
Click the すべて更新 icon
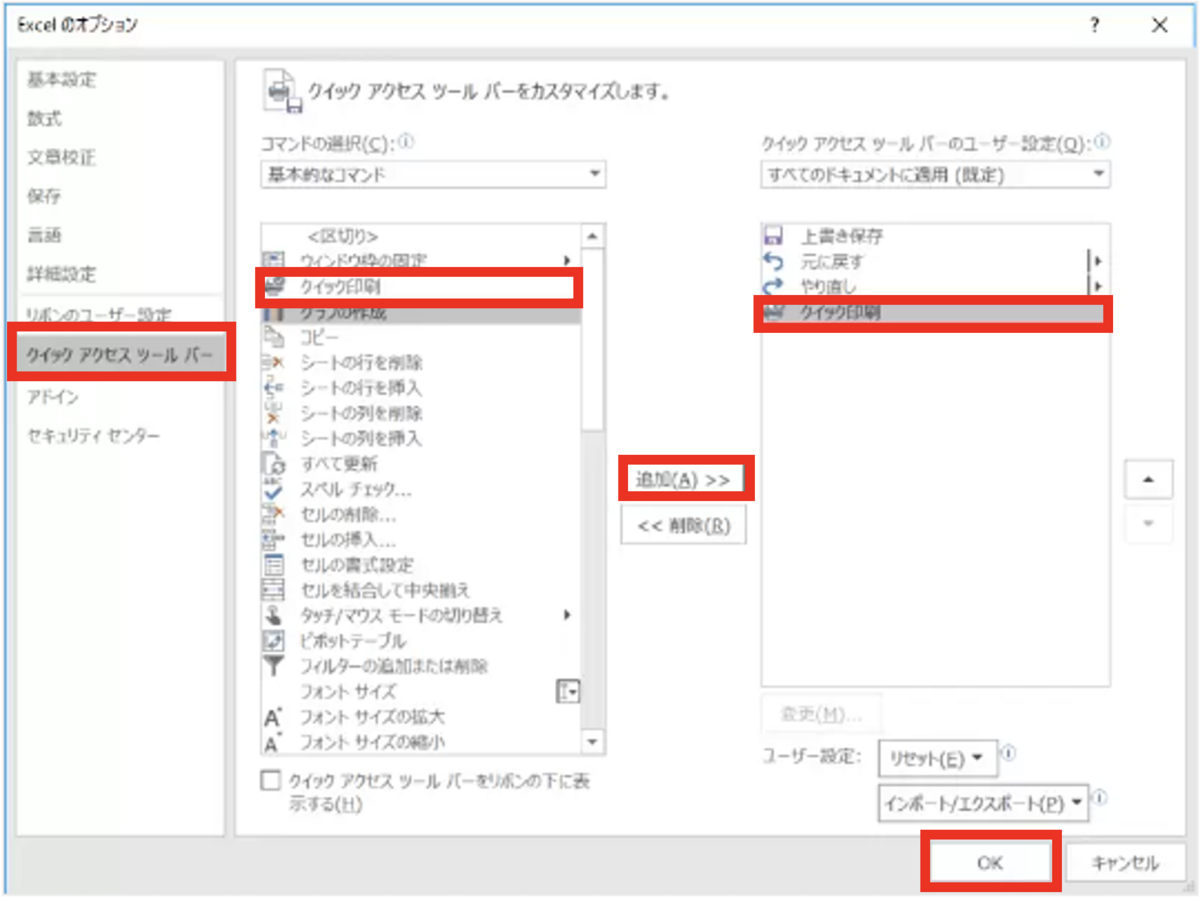(273, 464)
